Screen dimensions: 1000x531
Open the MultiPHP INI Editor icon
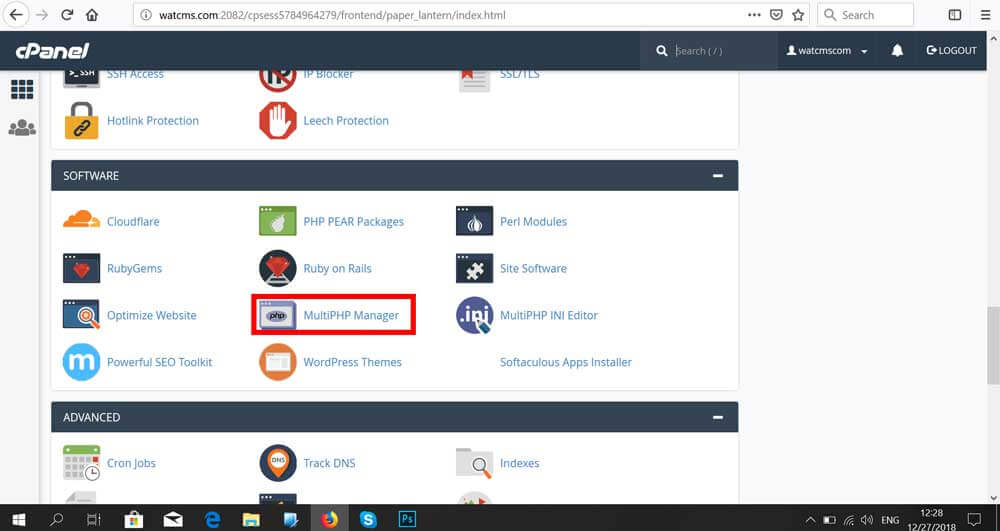[474, 315]
